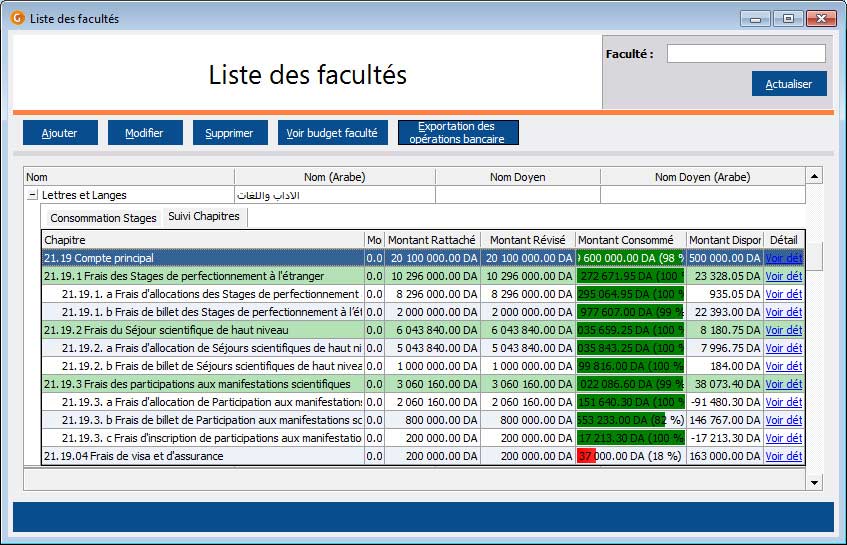Click the orange application icon in title bar
This screenshot has height=545, width=847.
[17, 18]
